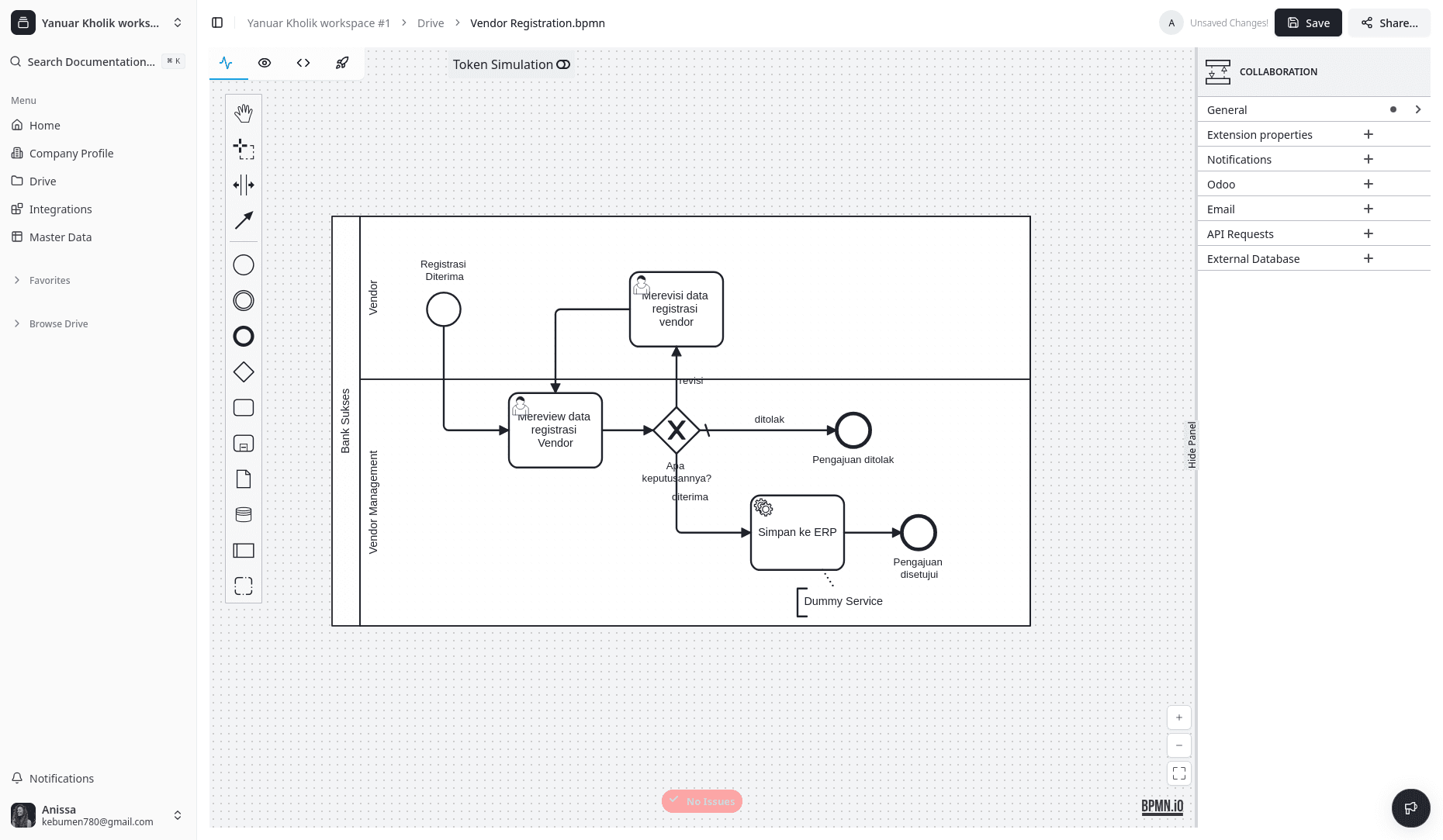Toggle the left sidebar panel
1443x840 pixels.
217,23
